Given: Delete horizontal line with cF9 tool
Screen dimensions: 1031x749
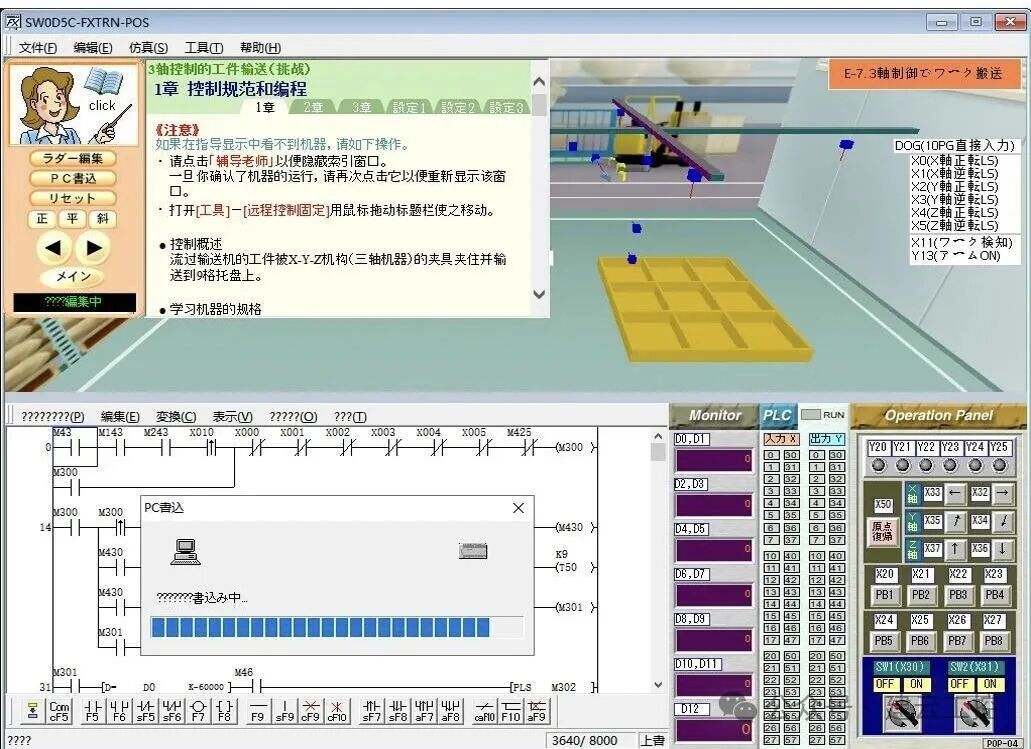Looking at the screenshot, I should [310, 711].
